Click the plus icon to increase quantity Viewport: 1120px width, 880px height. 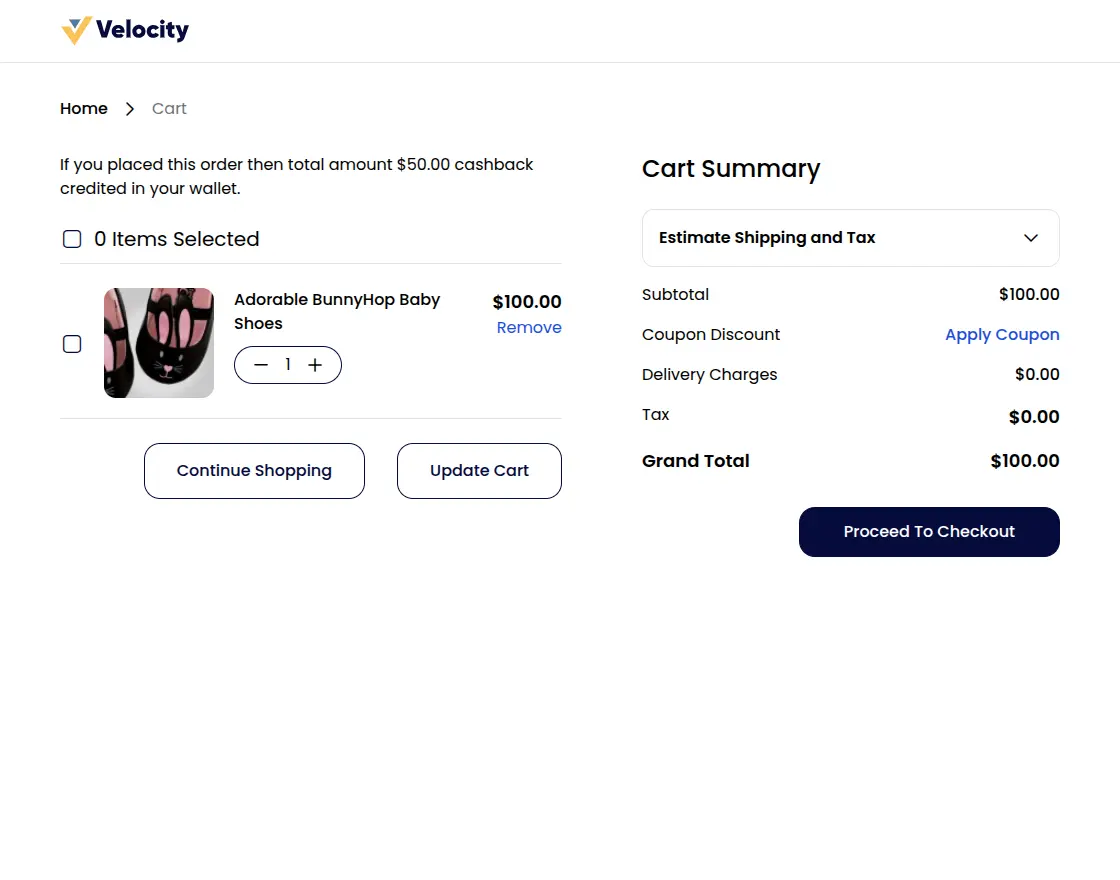pyautogui.click(x=315, y=364)
